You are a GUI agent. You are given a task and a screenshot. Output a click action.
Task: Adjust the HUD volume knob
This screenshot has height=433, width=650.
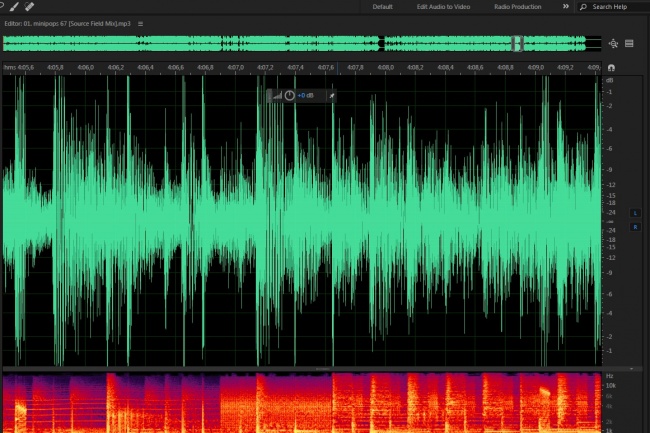(x=289, y=96)
